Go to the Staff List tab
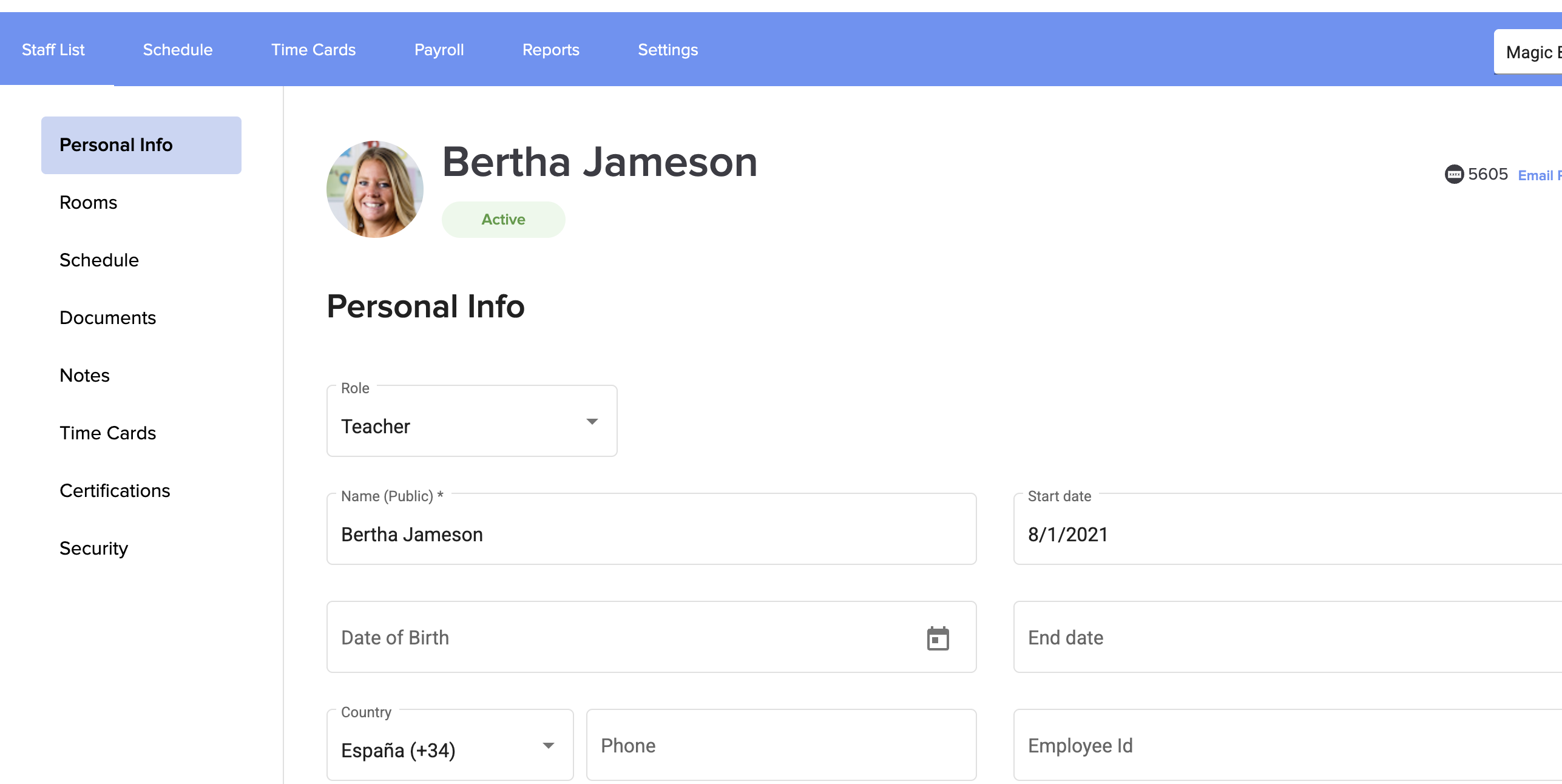 [x=53, y=50]
